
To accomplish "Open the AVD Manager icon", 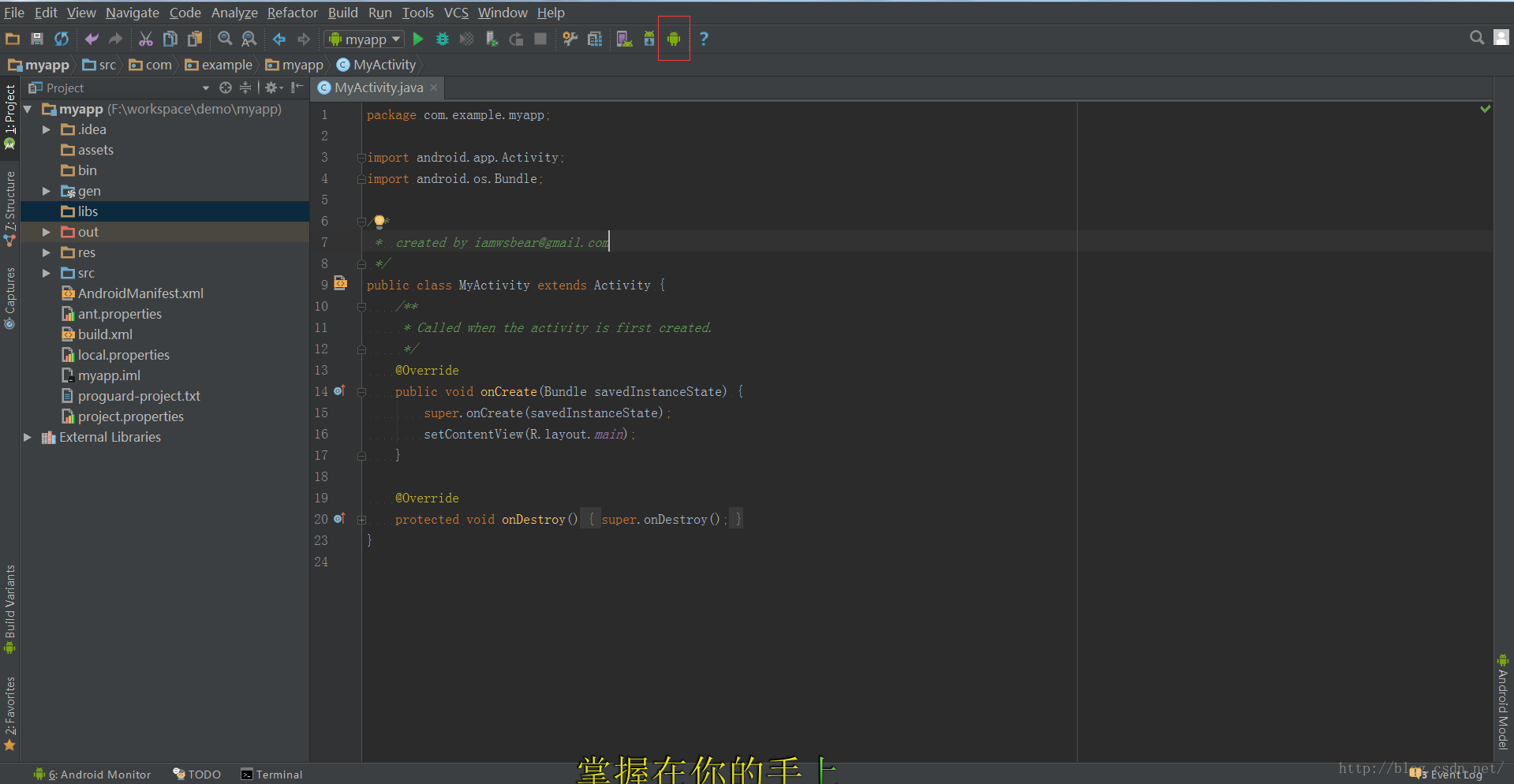I will coord(624,39).
